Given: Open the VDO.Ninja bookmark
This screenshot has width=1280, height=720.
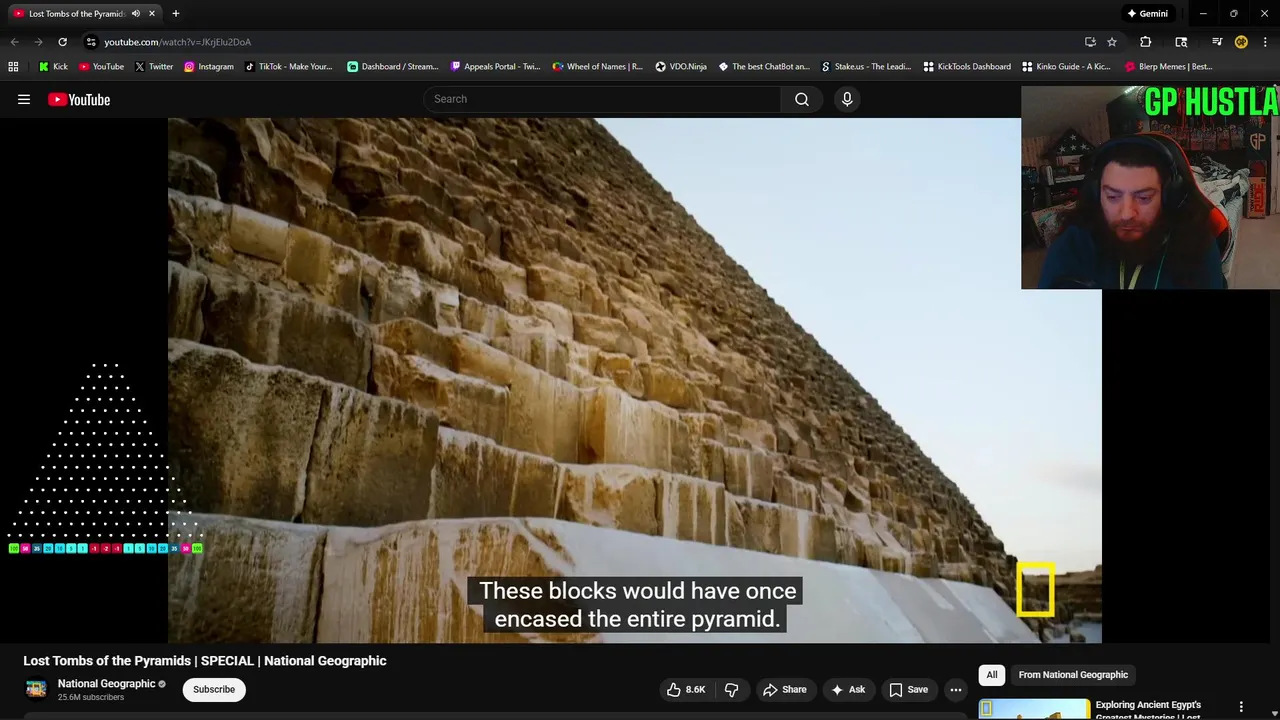Looking at the screenshot, I should point(680,67).
